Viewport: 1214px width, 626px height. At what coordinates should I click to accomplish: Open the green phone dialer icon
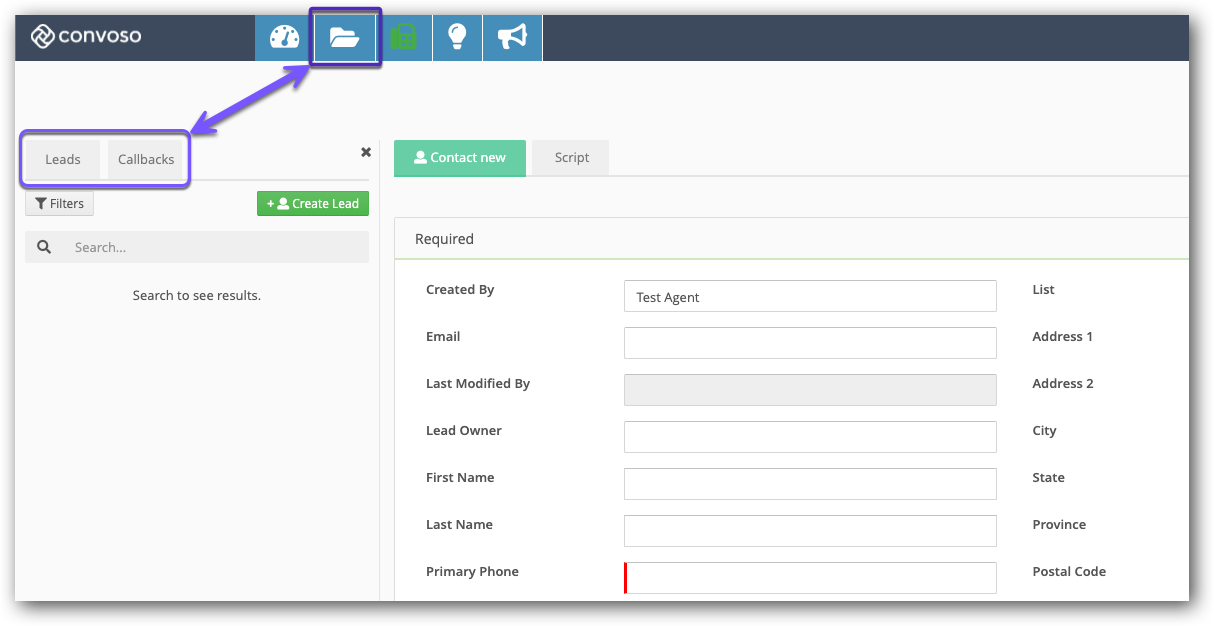point(404,38)
